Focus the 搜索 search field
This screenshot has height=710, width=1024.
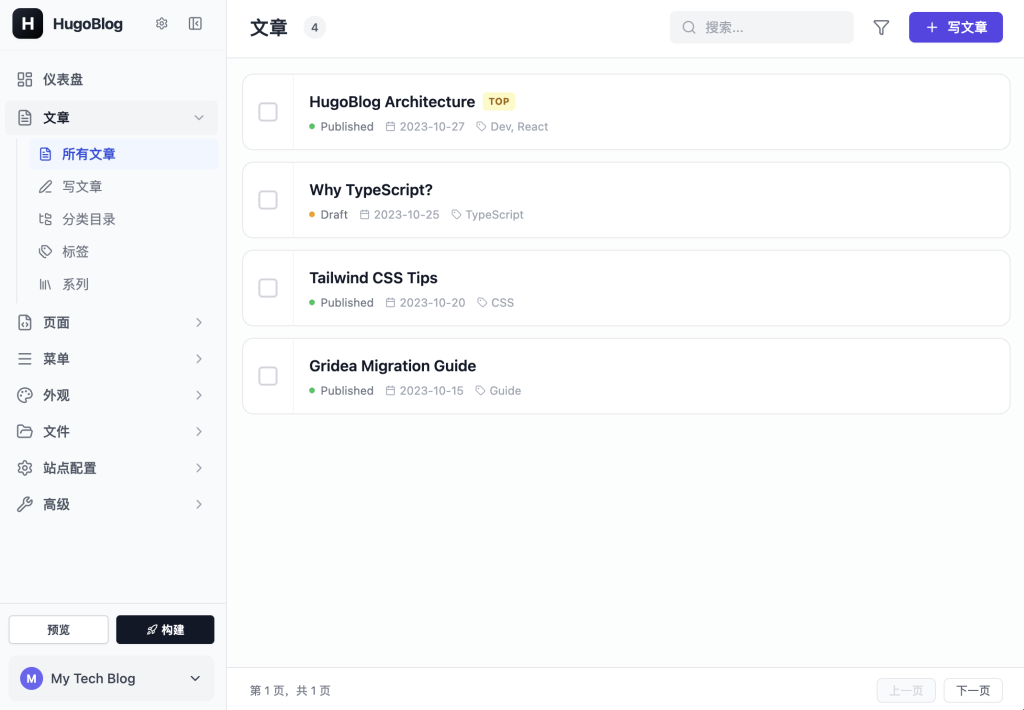point(770,28)
